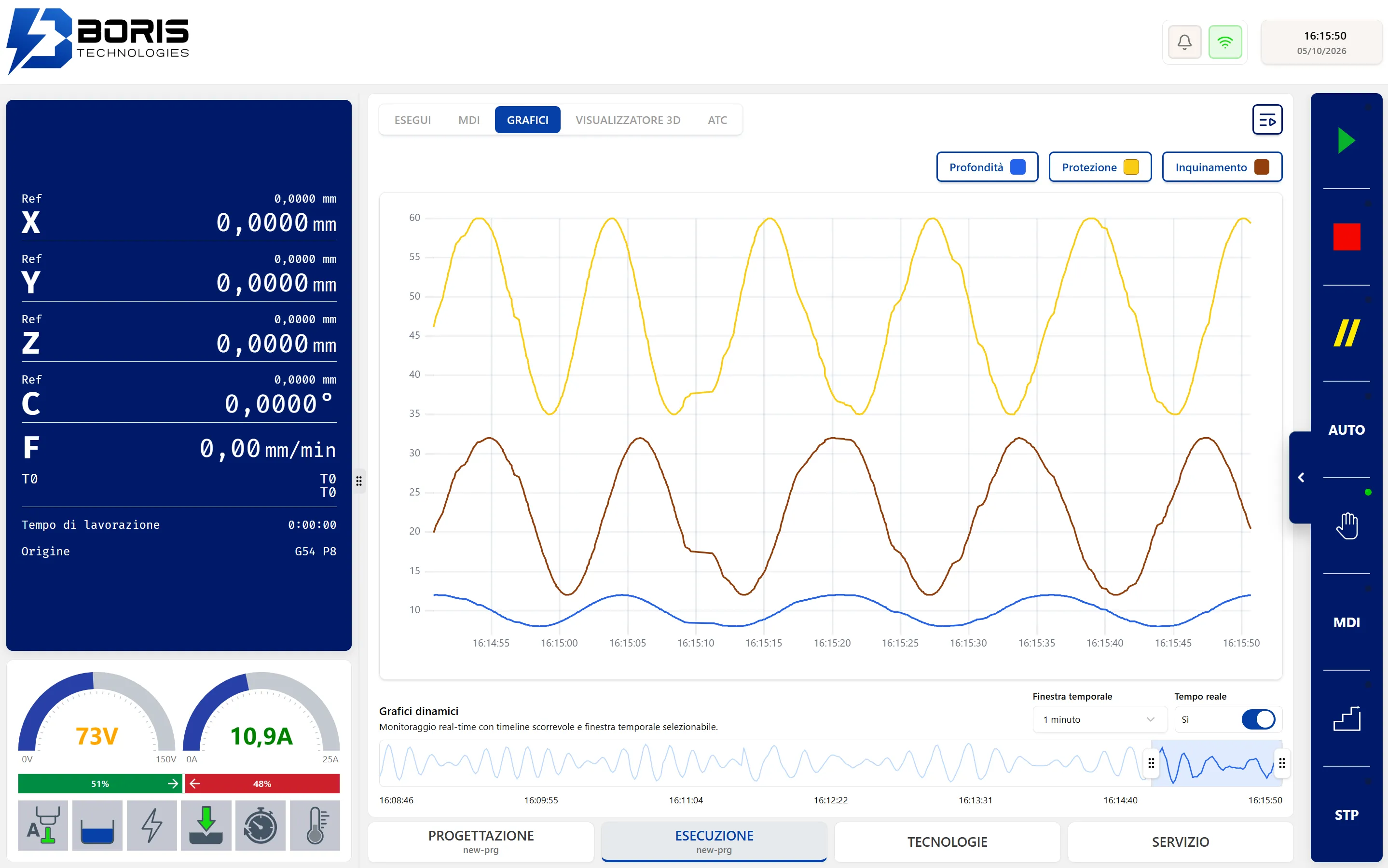
Task: Click the green Wi-Fi status icon
Action: [x=1225, y=42]
